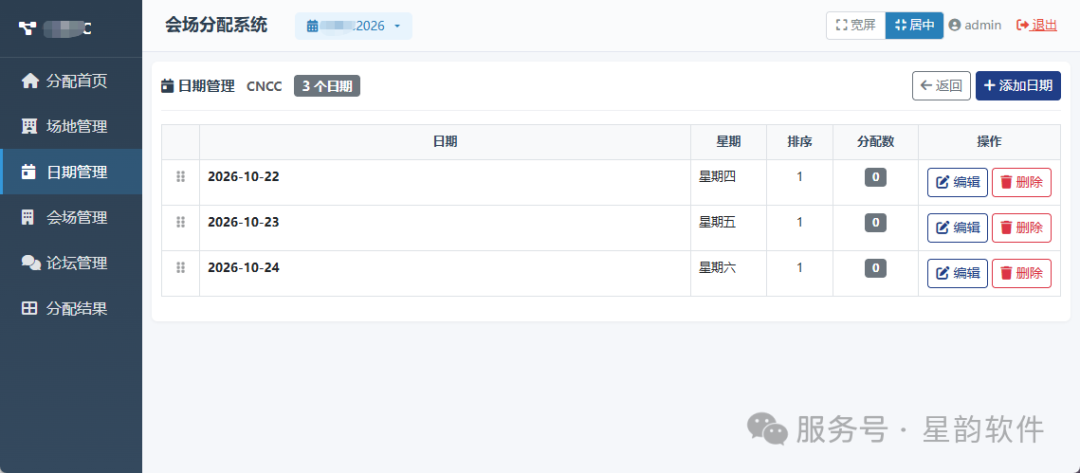Image resolution: width=1080 pixels, height=473 pixels.
Task: Click the calendar icon beside 日期管理 in sidebar
Action: (29, 172)
